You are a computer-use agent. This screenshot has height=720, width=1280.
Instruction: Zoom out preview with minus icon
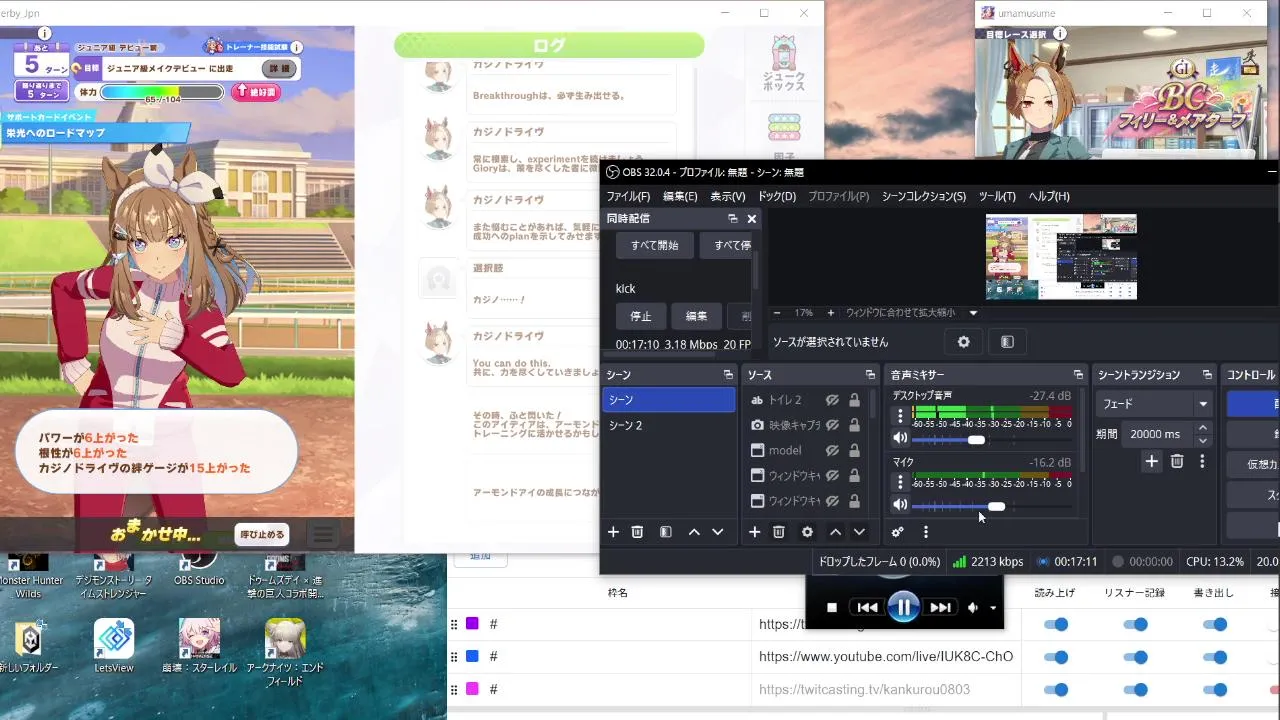pyautogui.click(x=777, y=313)
